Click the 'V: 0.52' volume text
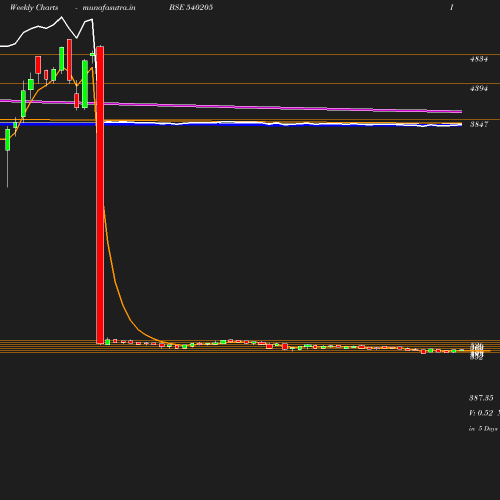500x500 pixels. pos(481,413)
